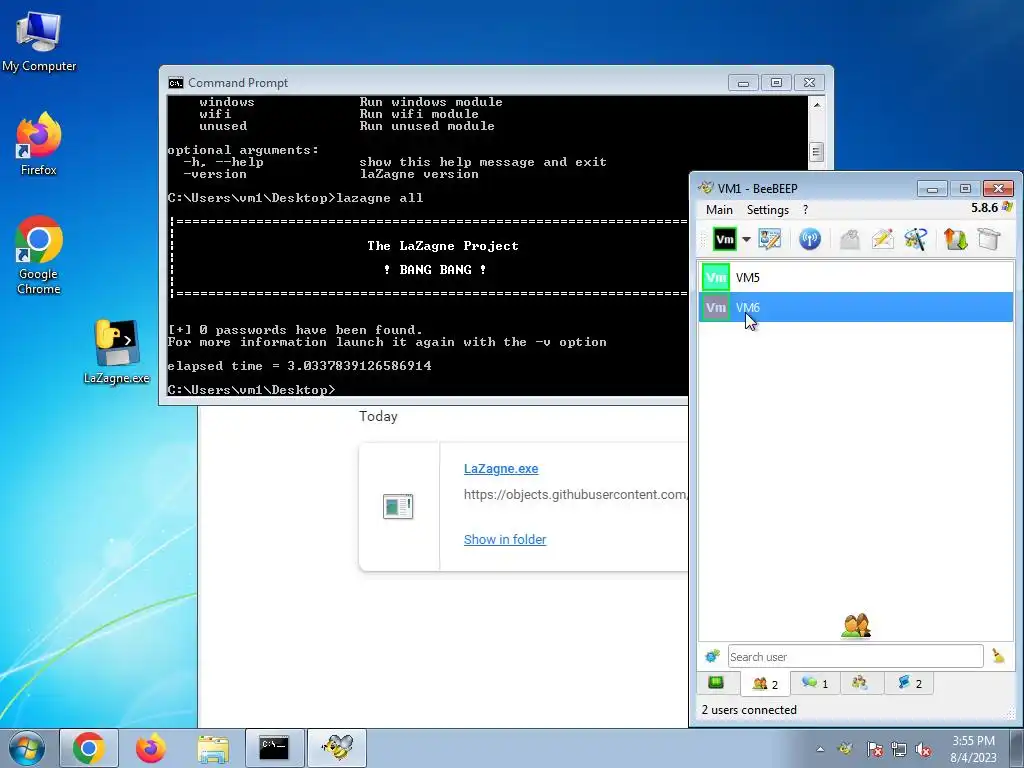Switch to the users tab showing 2
The height and width of the screenshot is (768, 1024).
point(765,683)
